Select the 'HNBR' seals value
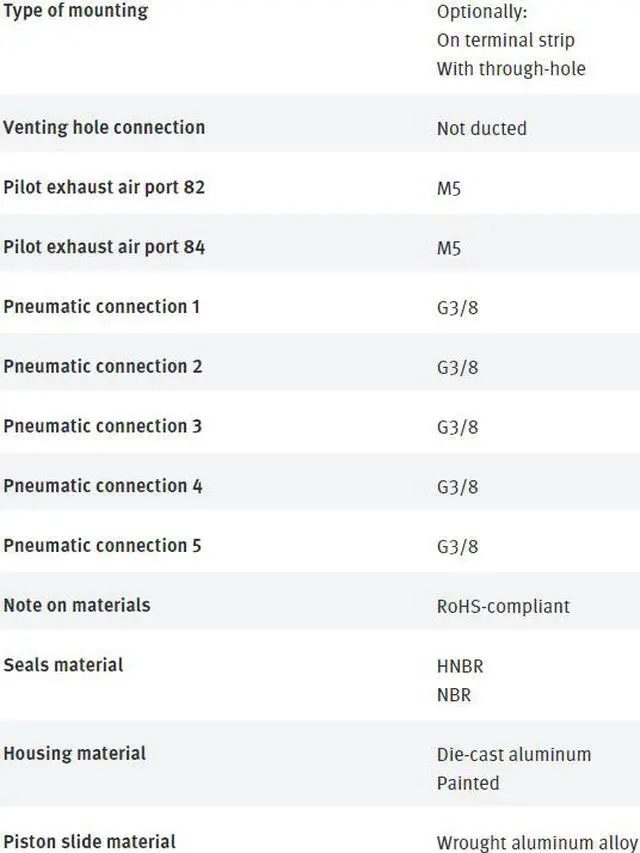The width and height of the screenshot is (640, 853). (x=460, y=666)
